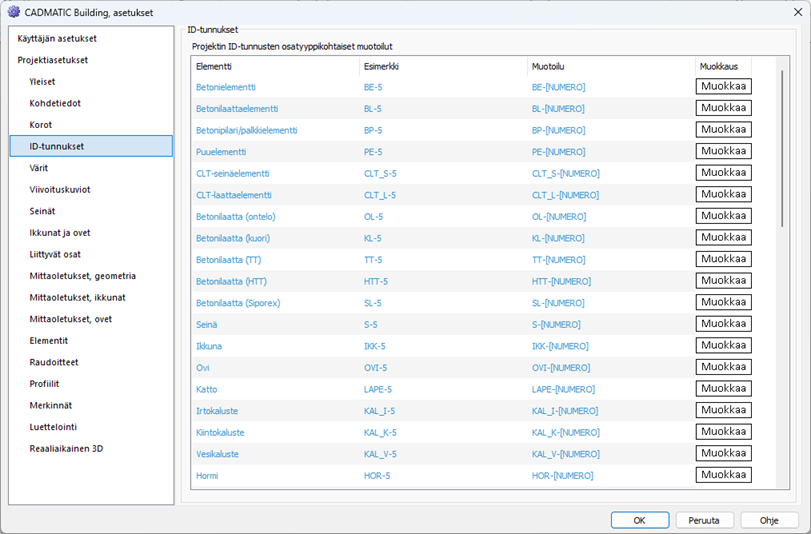The height and width of the screenshot is (534, 811).
Task: Edit the Puuelementti ID format
Action: click(x=723, y=151)
